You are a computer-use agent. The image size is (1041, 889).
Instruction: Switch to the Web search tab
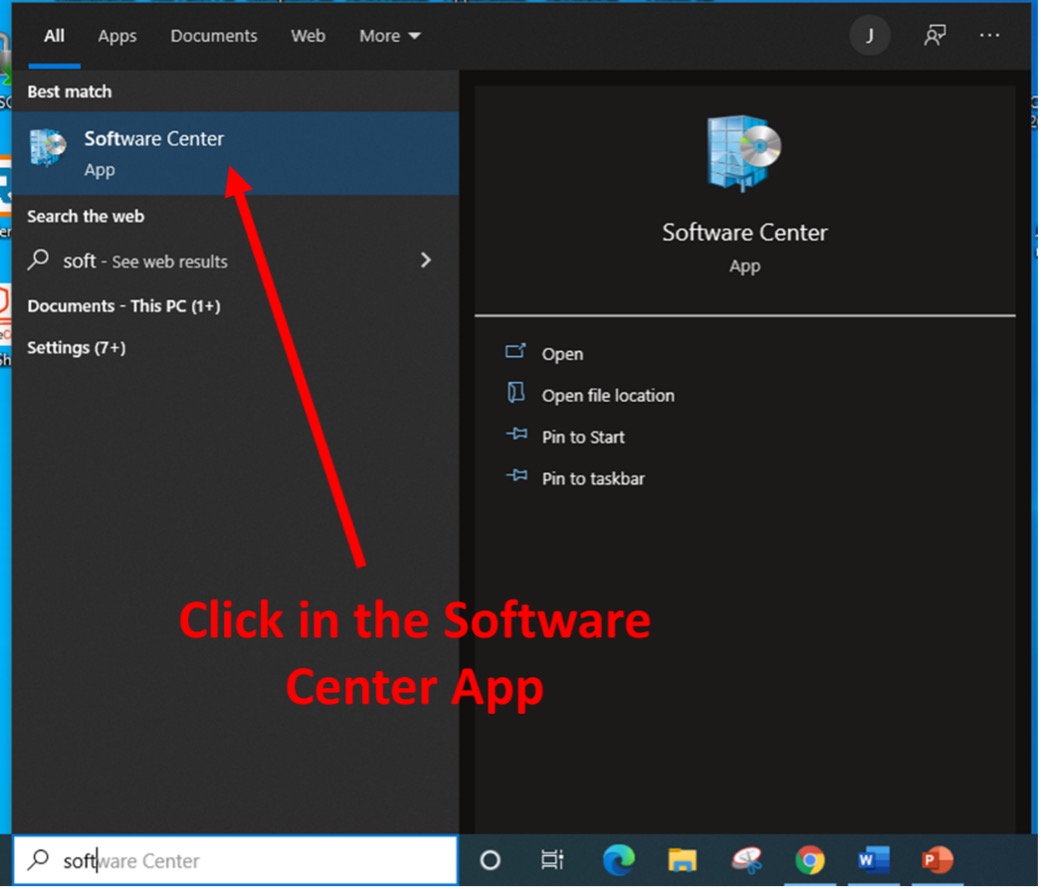308,36
